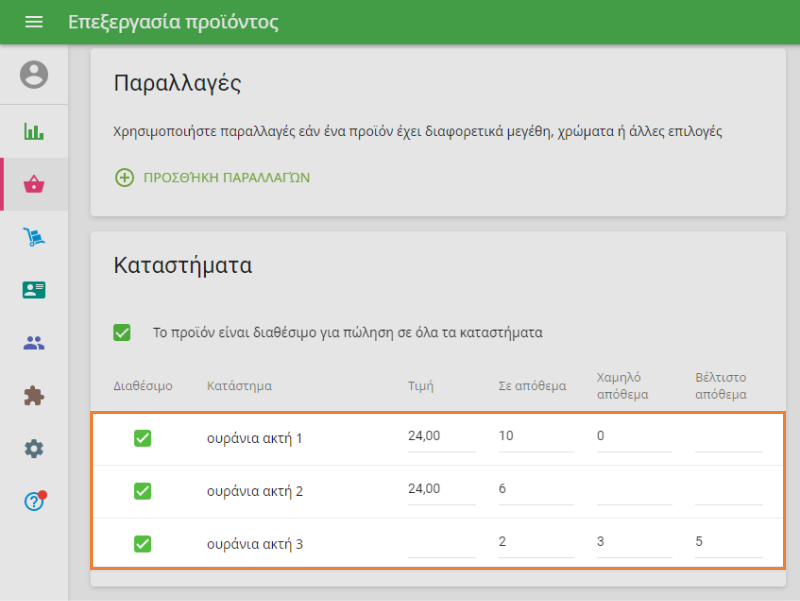Image resolution: width=800 pixels, height=601 pixels.
Task: Toggle availability for ουράνια ακτή 2
Action: (142, 491)
